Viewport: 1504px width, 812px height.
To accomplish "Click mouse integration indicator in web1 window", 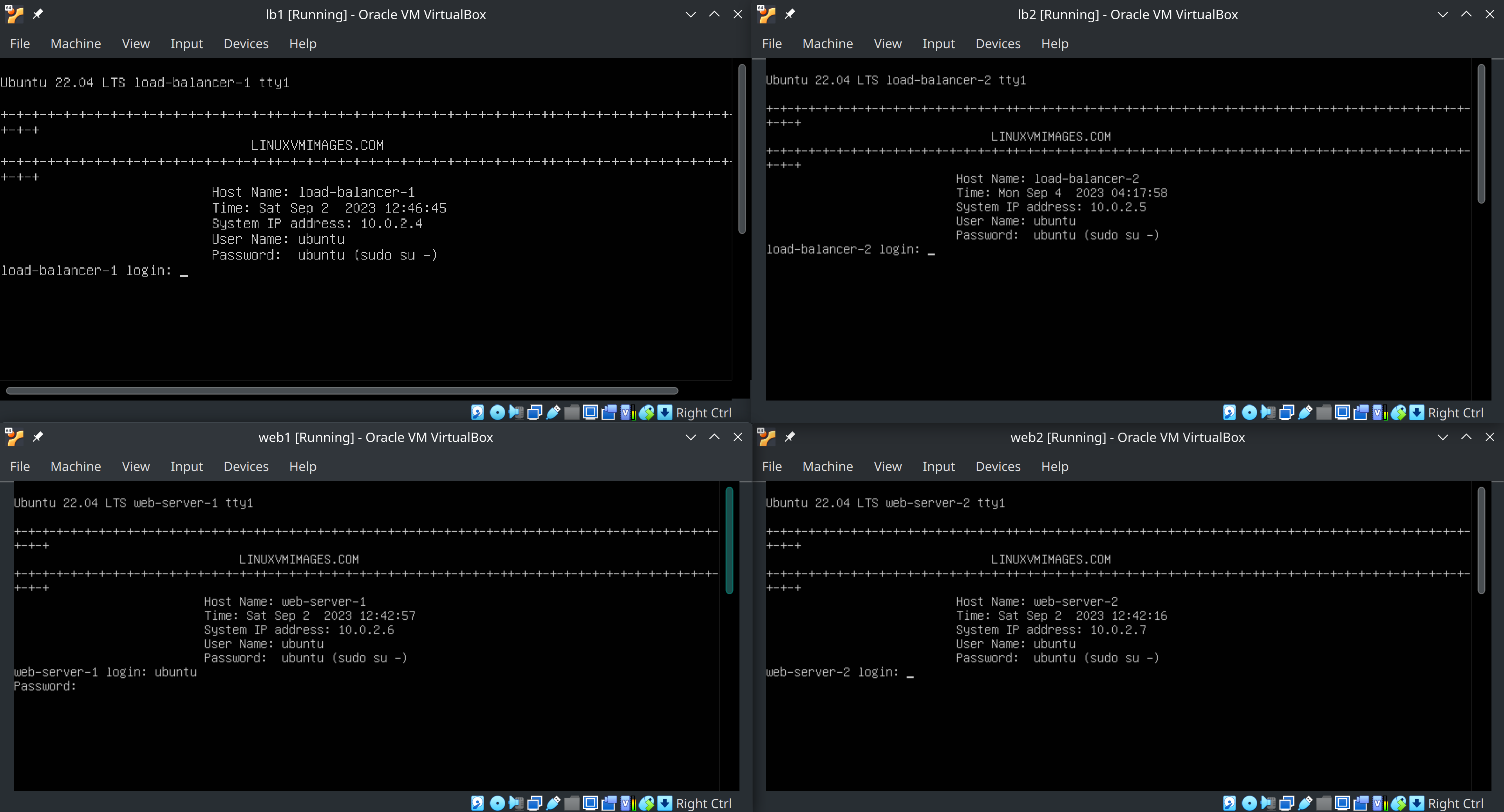I will [646, 803].
